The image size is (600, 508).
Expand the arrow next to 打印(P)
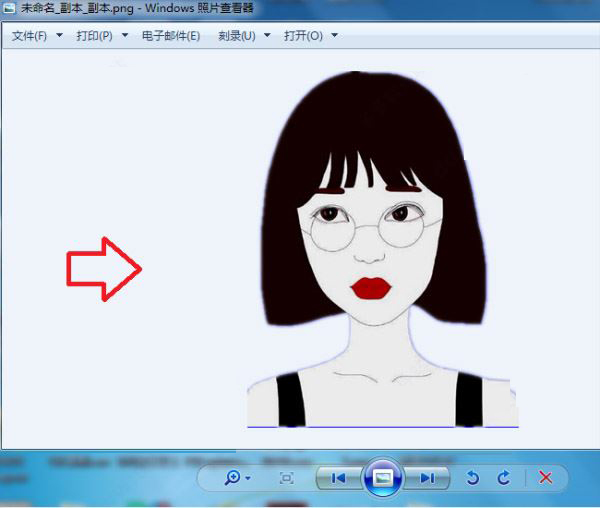coord(125,35)
